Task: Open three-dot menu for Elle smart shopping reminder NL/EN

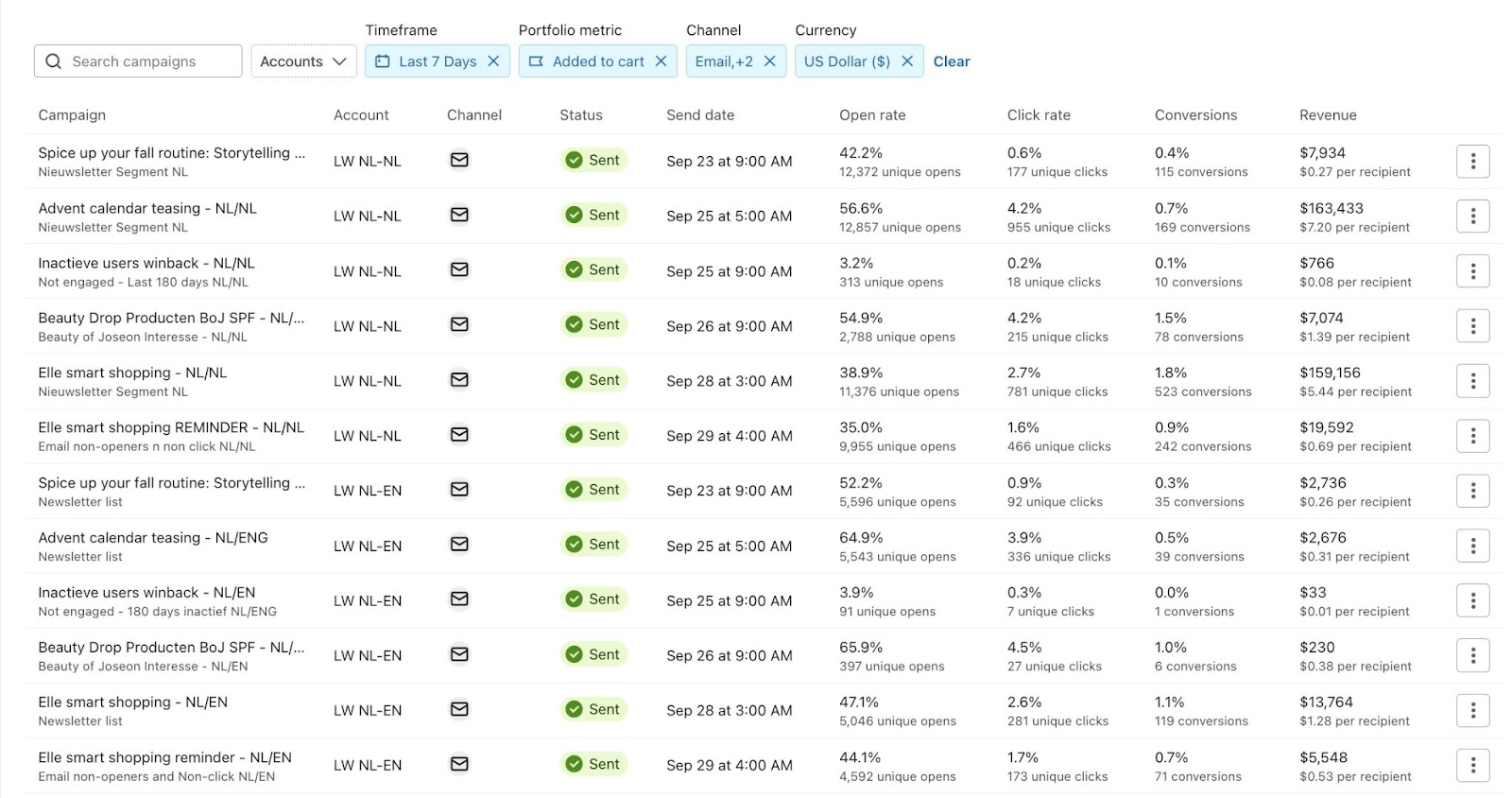Action: point(1472,765)
